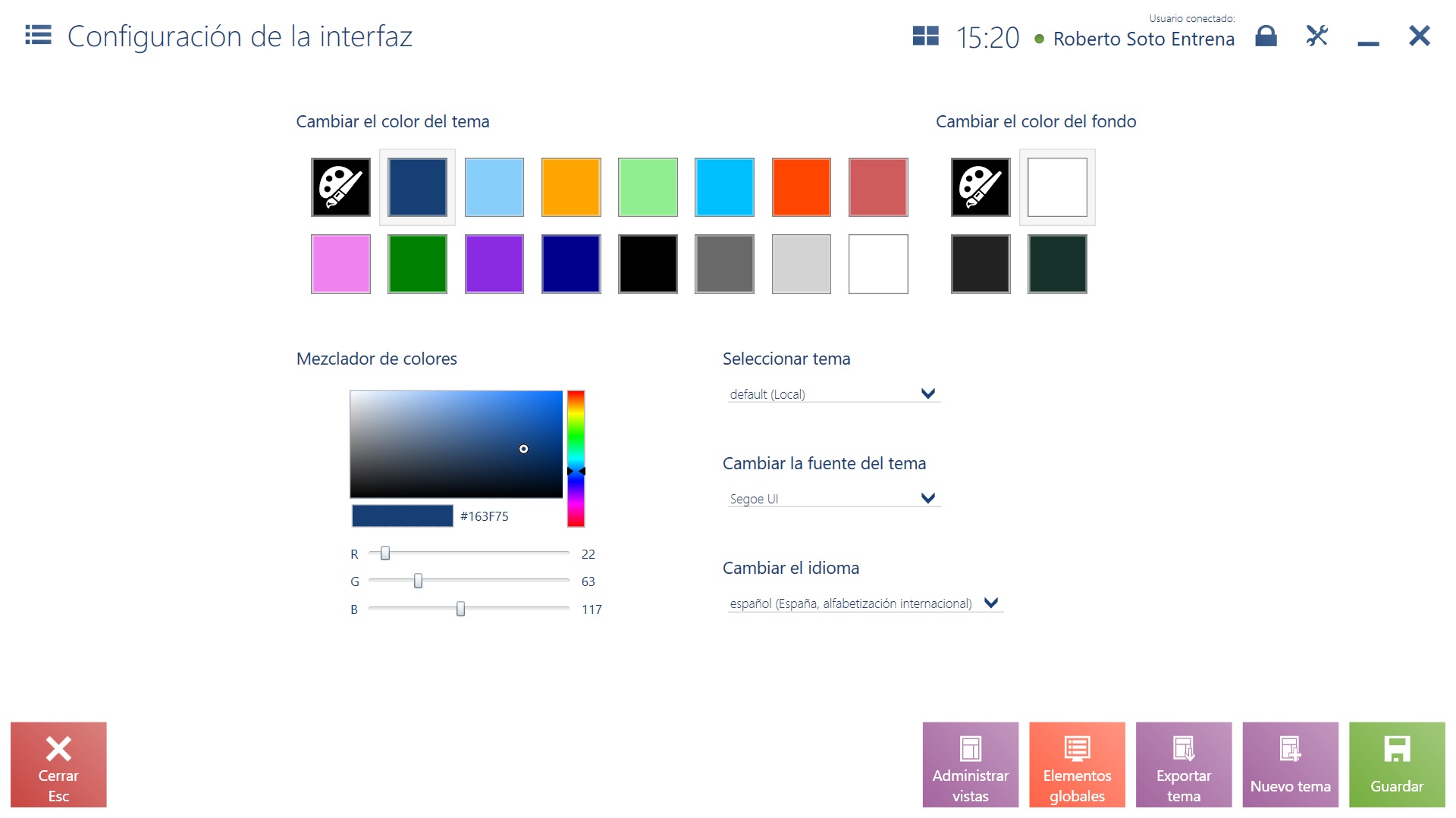Click inside the saturation color mixer square
1456x818 pixels.
click(x=456, y=444)
